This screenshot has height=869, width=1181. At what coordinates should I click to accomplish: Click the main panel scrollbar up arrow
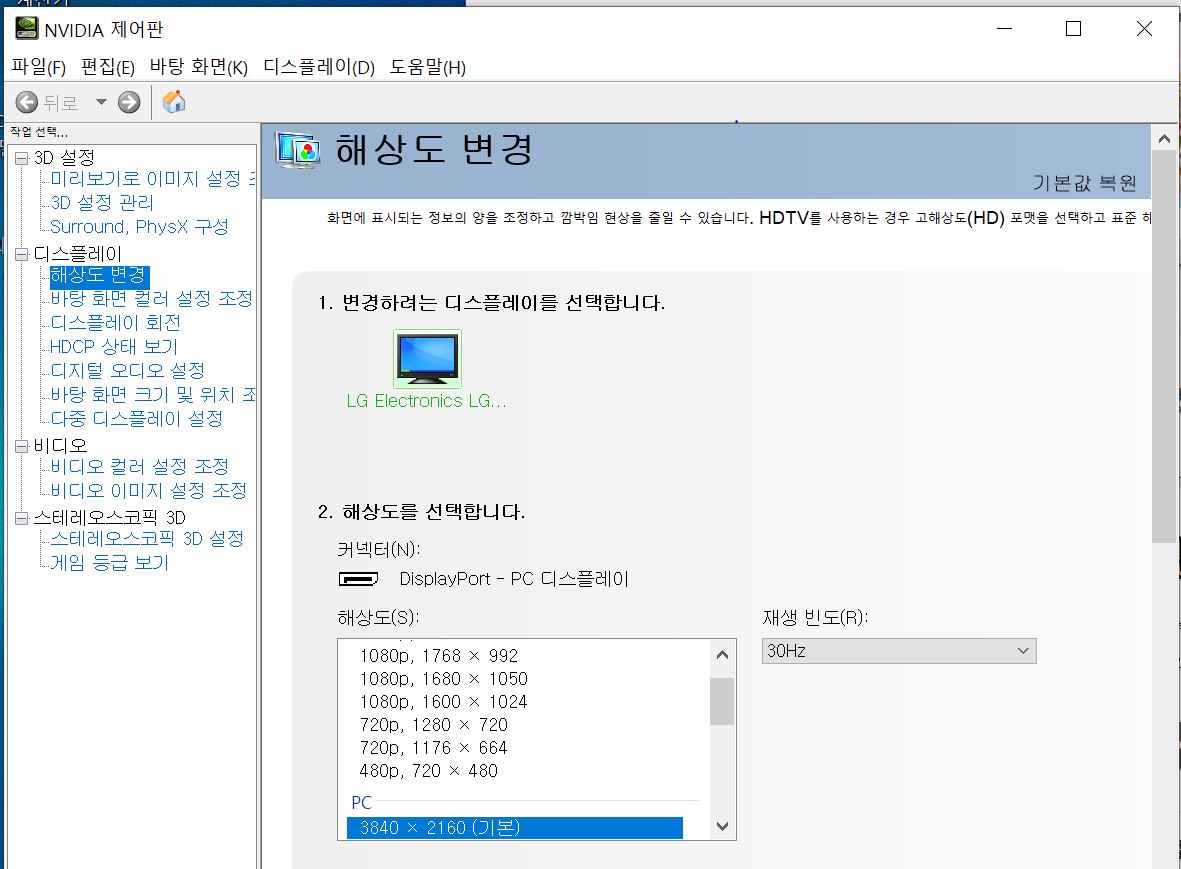coord(1163,138)
